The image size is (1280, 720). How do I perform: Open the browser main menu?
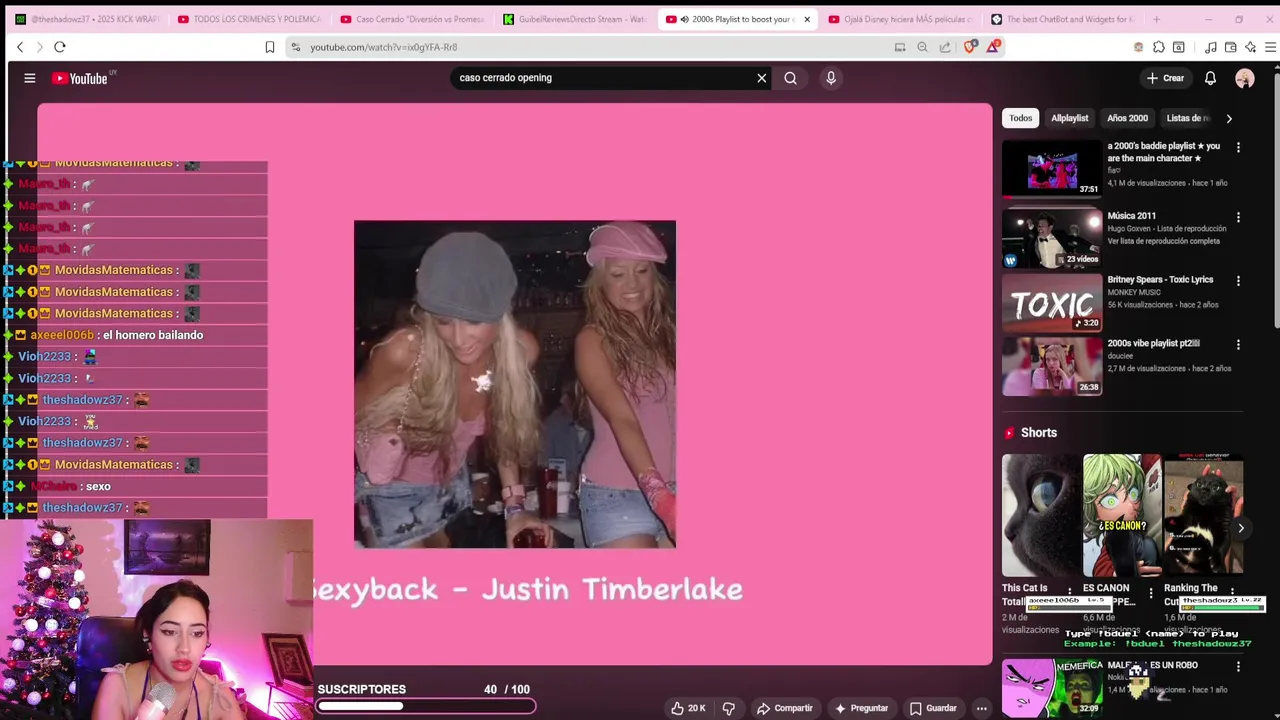coord(1270,47)
